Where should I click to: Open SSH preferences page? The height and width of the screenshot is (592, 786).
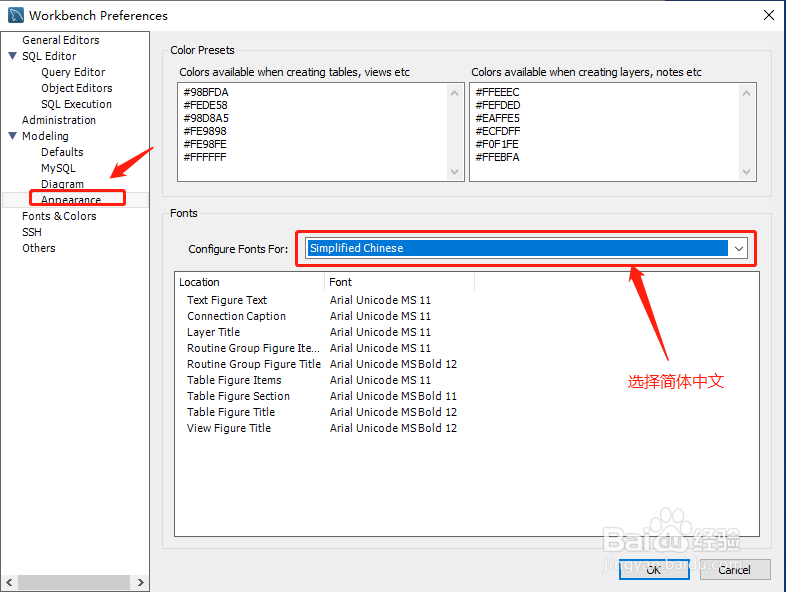(x=32, y=232)
